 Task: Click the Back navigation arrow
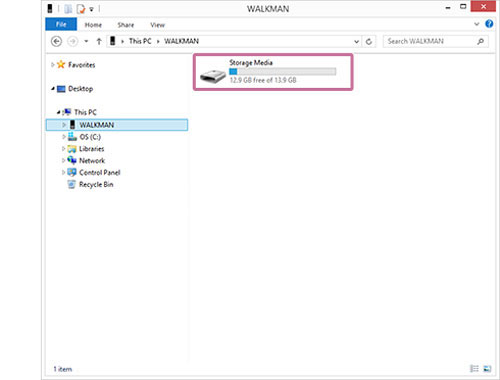coord(56,41)
